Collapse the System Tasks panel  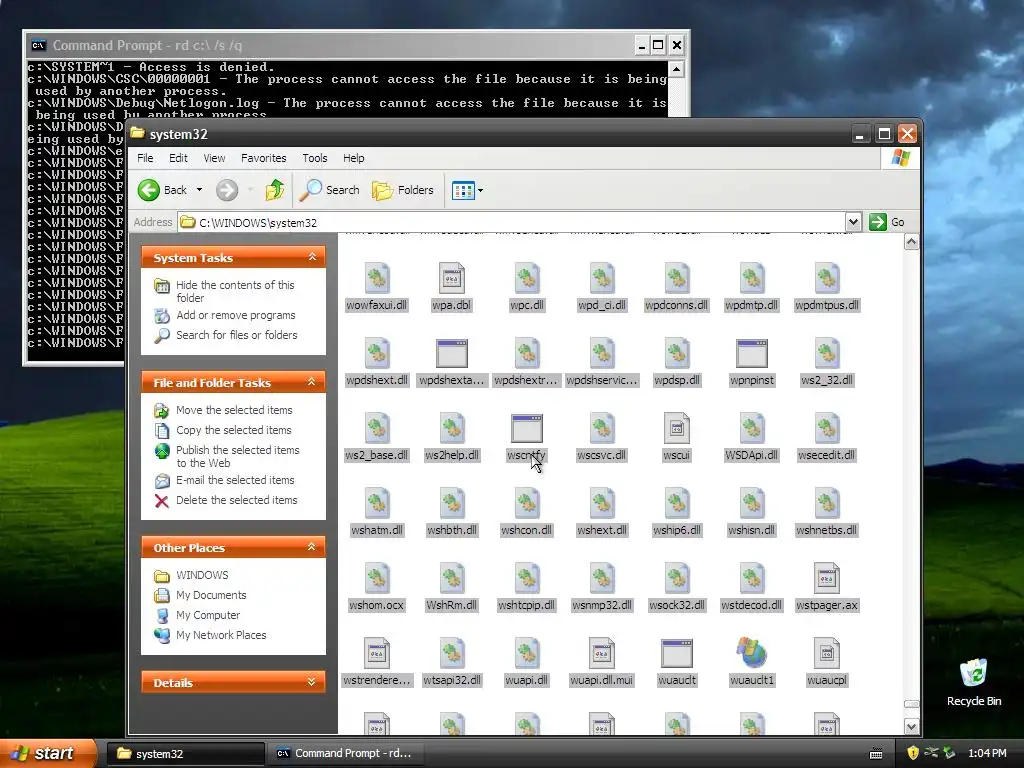(312, 257)
